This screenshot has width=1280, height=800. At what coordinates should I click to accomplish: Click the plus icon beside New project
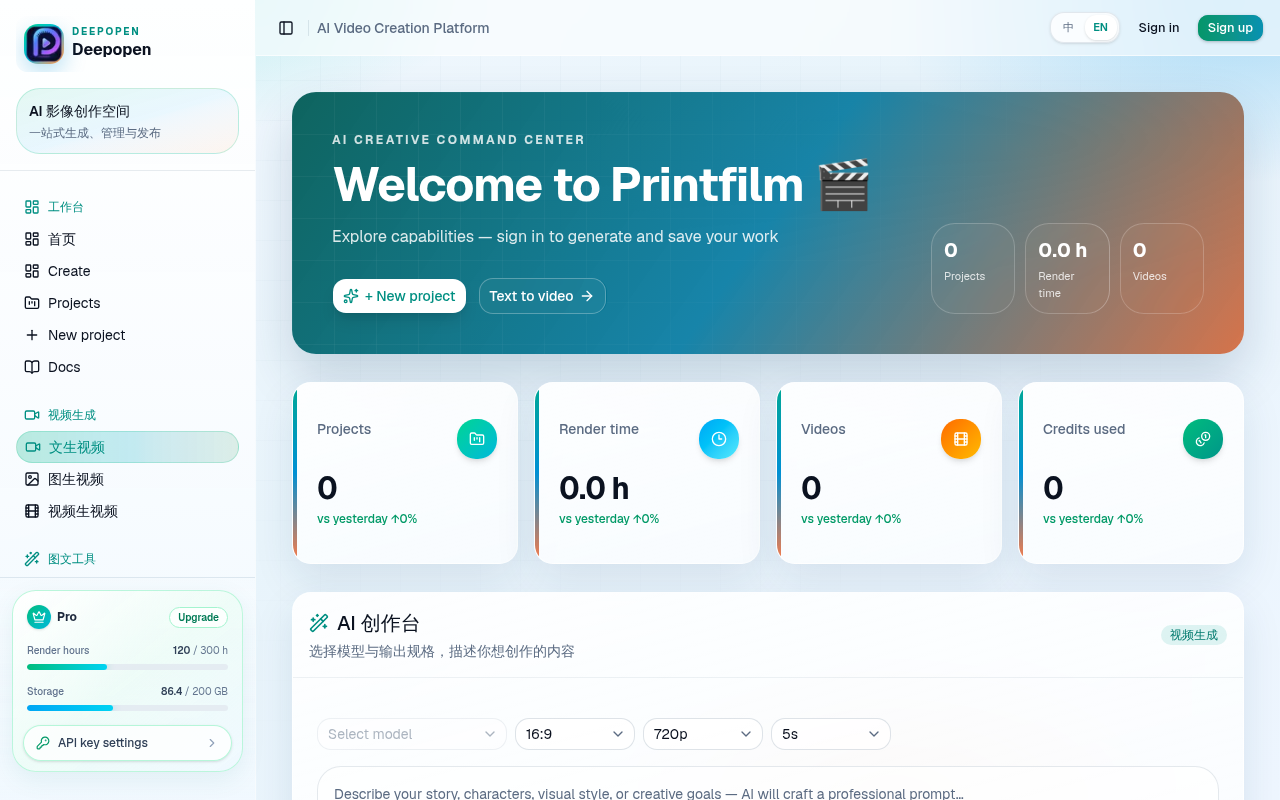tap(32, 335)
